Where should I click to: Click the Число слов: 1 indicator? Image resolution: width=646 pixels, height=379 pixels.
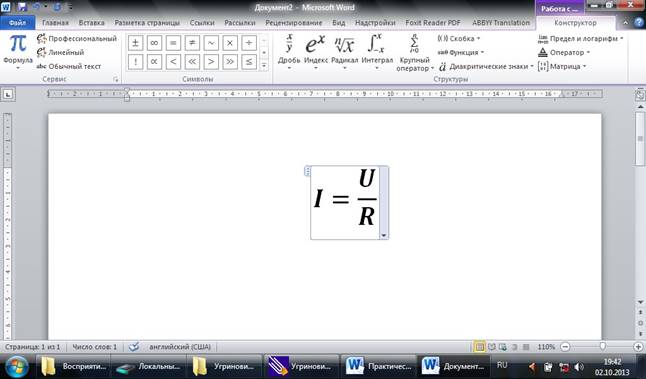pyautogui.click(x=95, y=347)
